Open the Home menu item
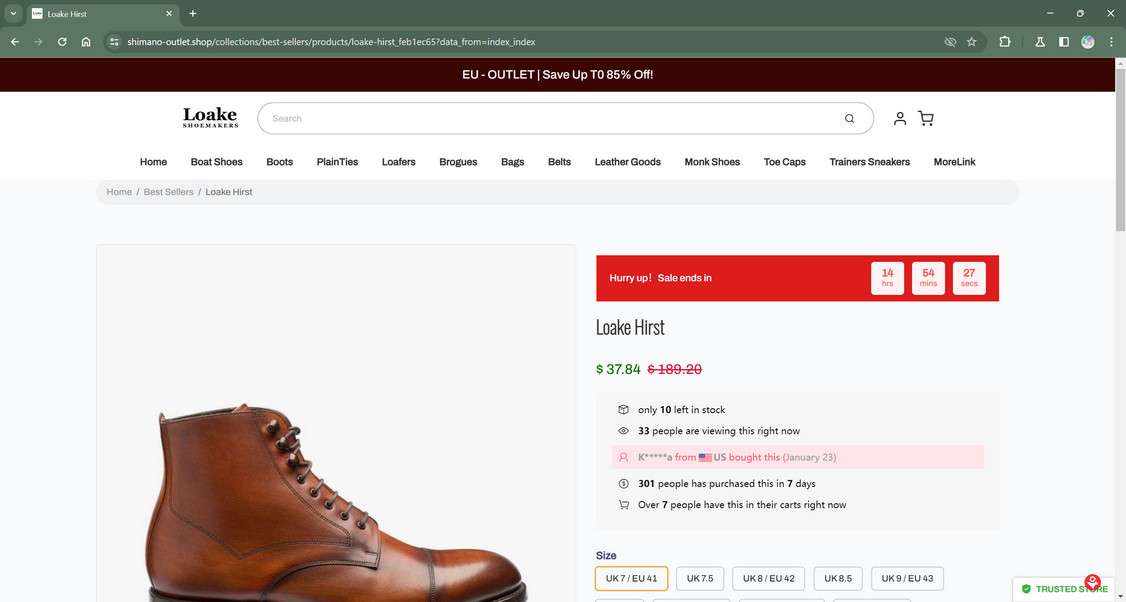The height and width of the screenshot is (602, 1126). (x=153, y=162)
